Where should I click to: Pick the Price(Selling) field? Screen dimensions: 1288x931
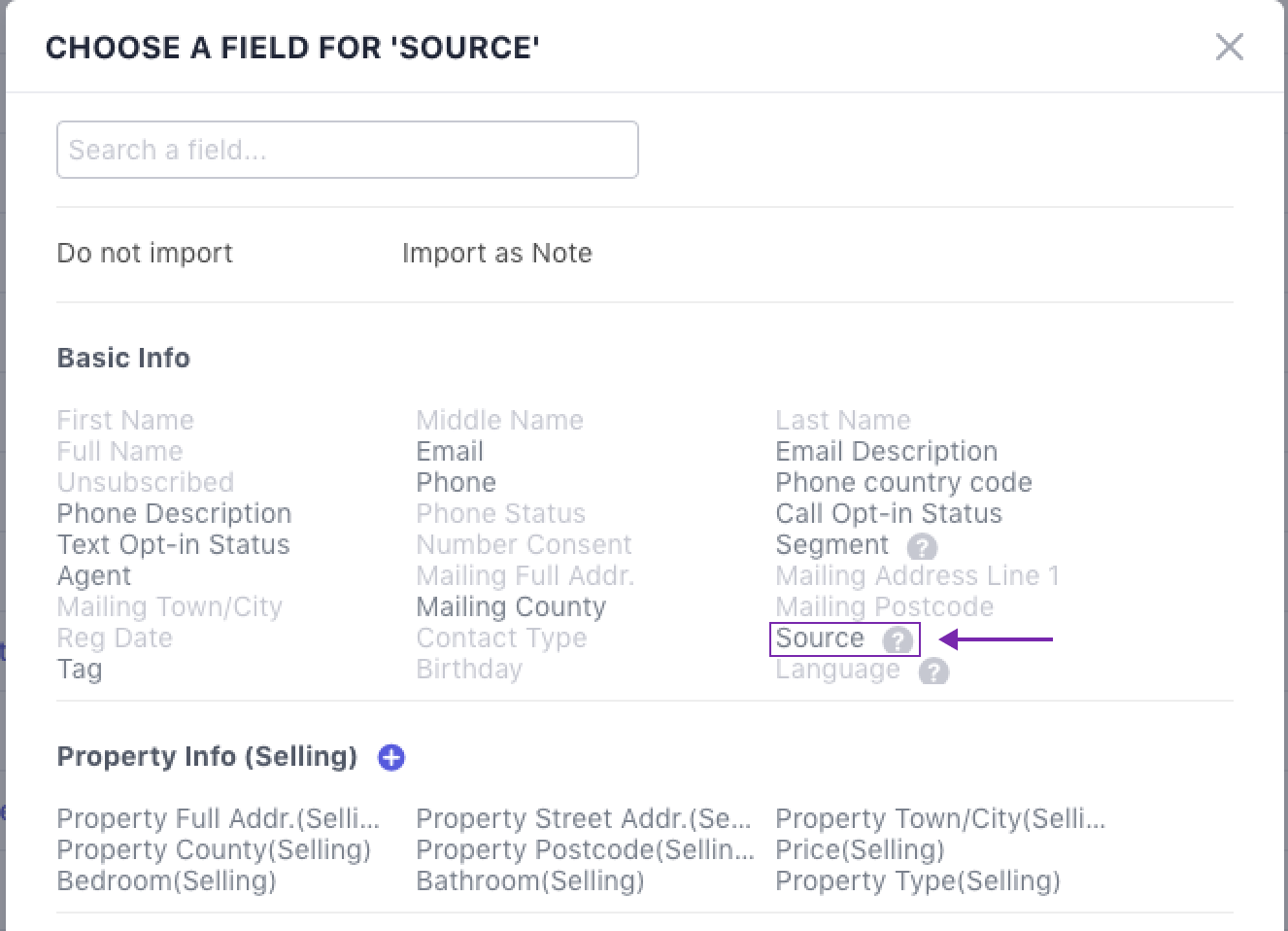860,849
